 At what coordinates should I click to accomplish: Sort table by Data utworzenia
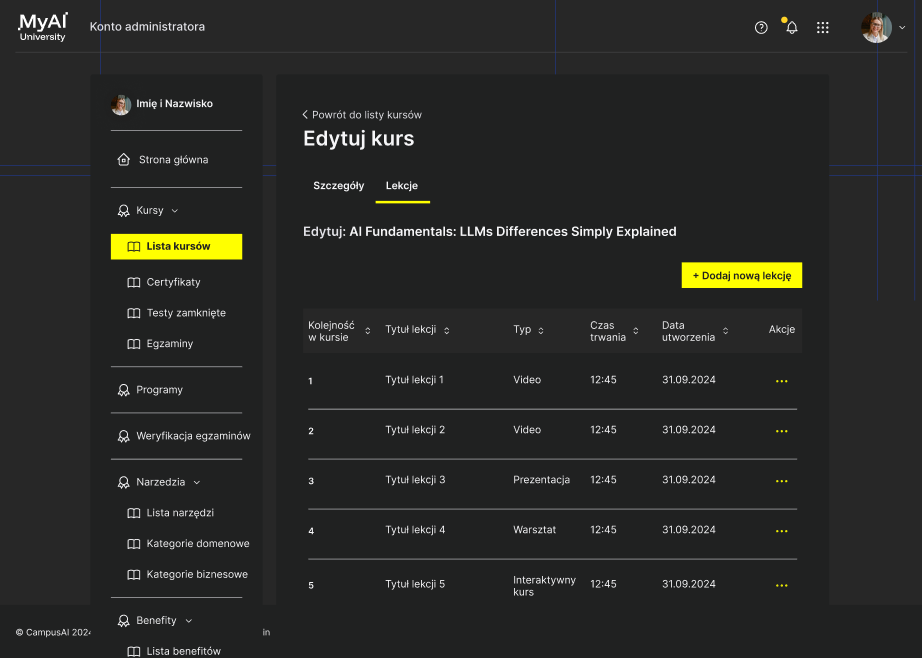click(x=726, y=331)
